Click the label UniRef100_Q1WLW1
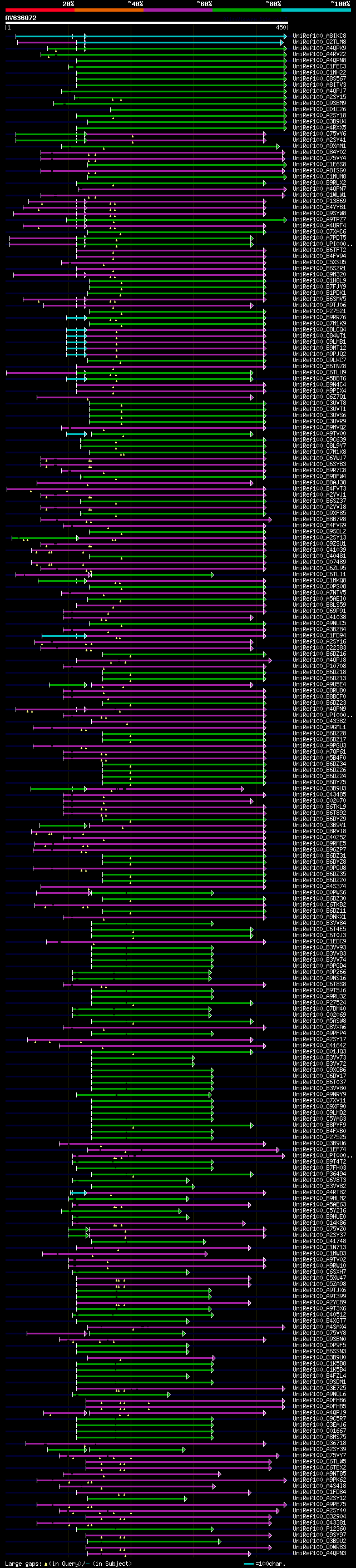Screen dimensions: 356x1568 [319, 195]
